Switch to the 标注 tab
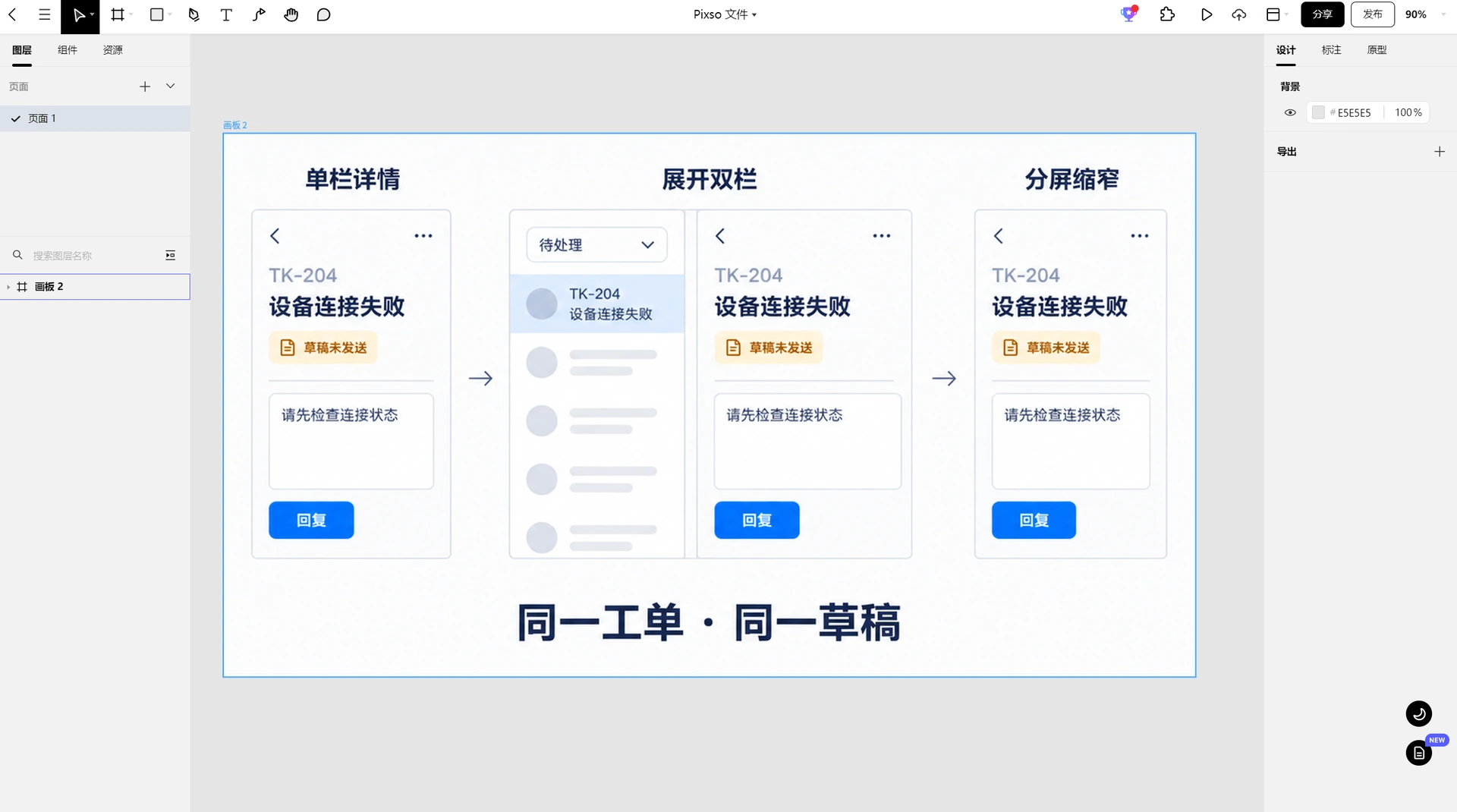Image resolution: width=1457 pixels, height=812 pixels. tap(1332, 50)
